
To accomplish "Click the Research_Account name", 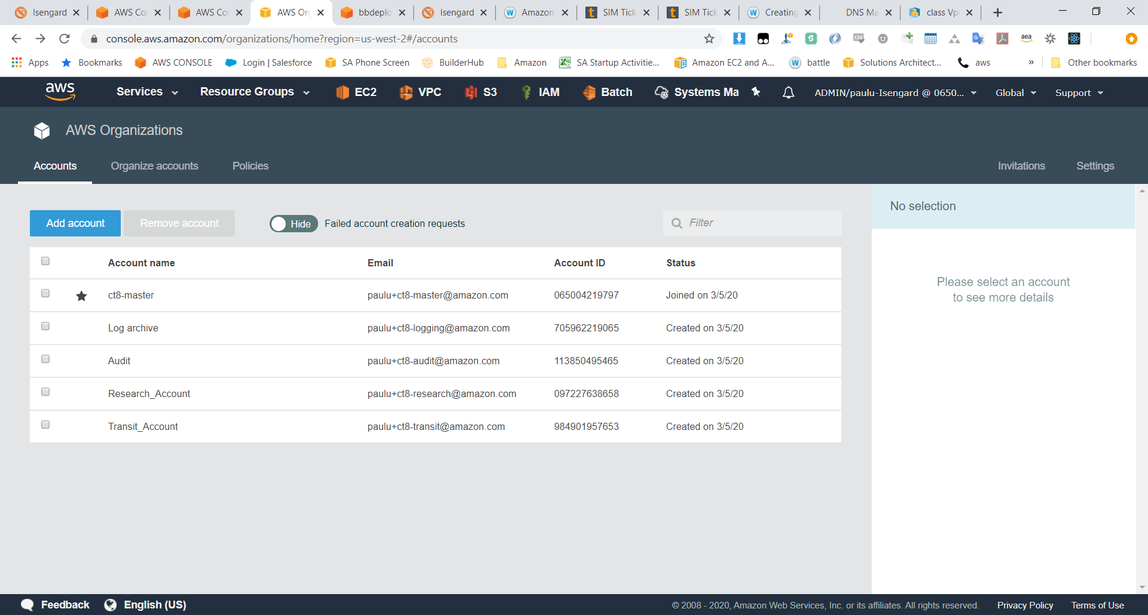I will (149, 394).
